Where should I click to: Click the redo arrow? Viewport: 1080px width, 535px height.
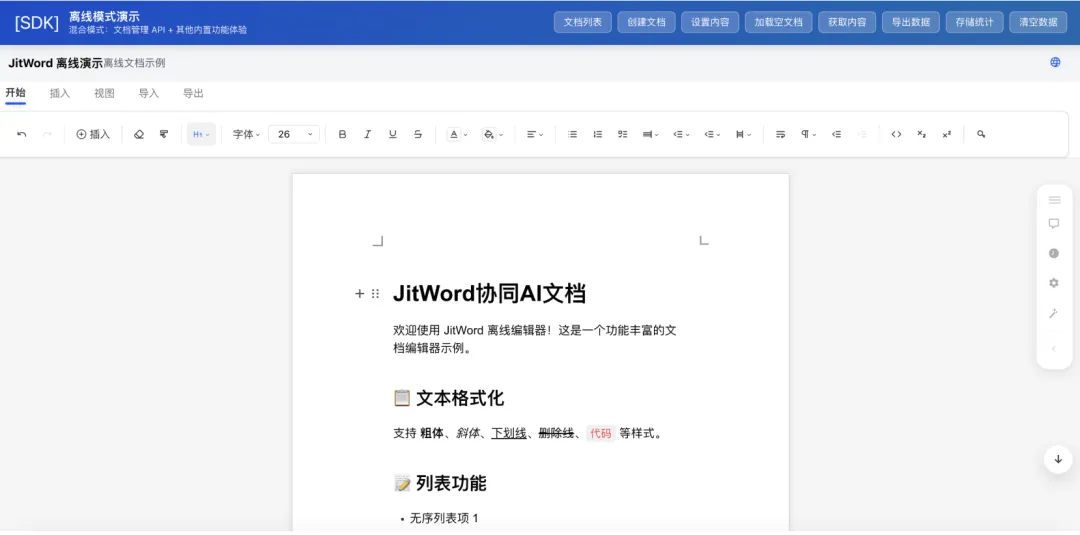[x=47, y=134]
